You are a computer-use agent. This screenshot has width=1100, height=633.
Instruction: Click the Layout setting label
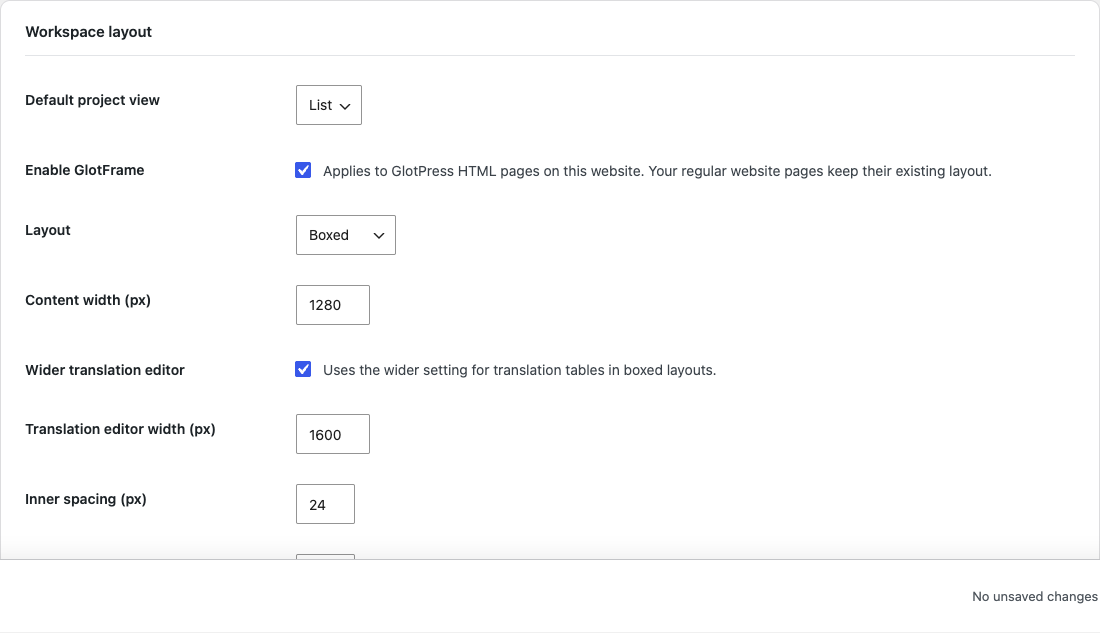click(48, 230)
